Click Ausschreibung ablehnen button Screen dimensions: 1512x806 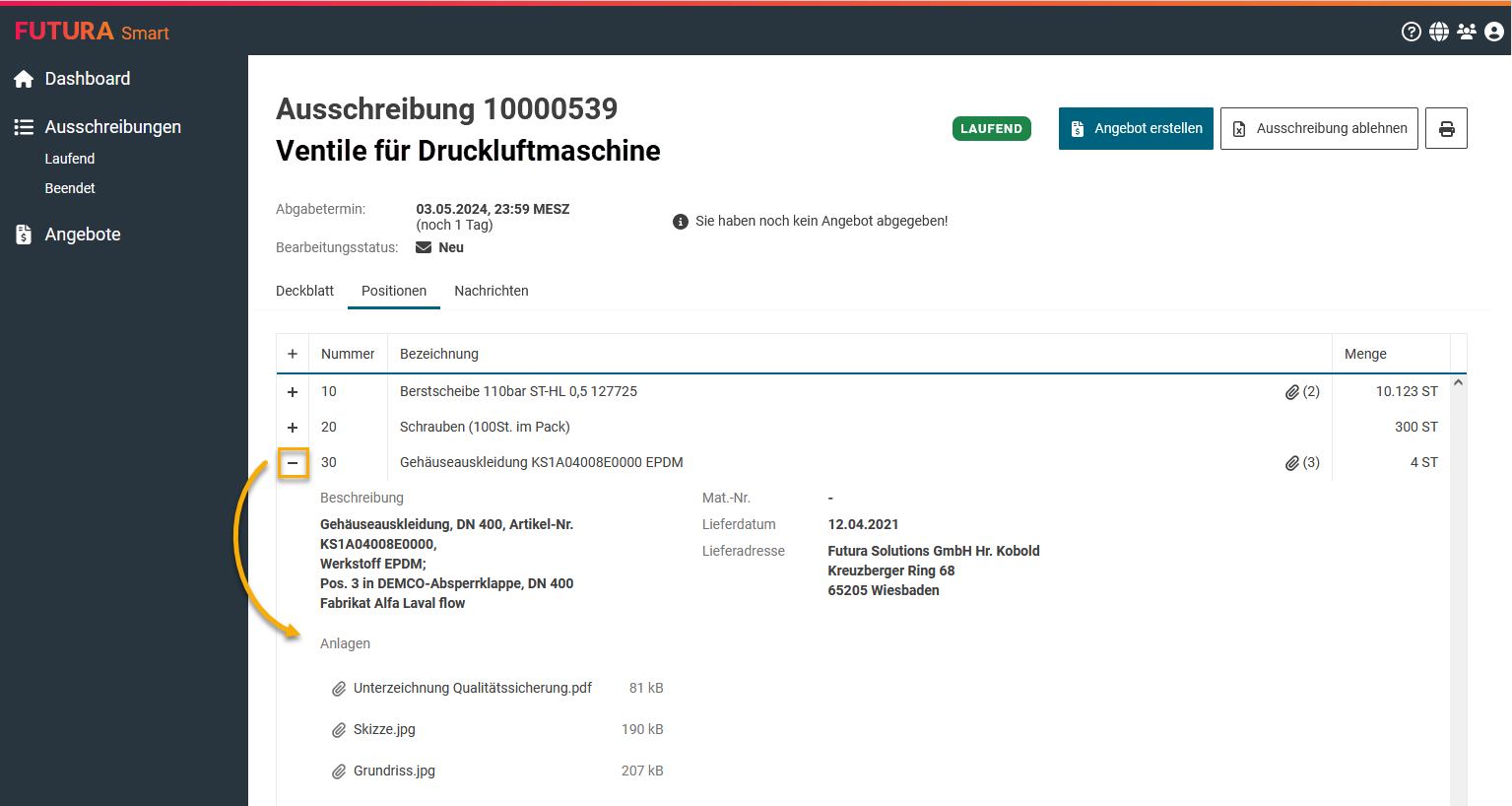coord(1319,128)
